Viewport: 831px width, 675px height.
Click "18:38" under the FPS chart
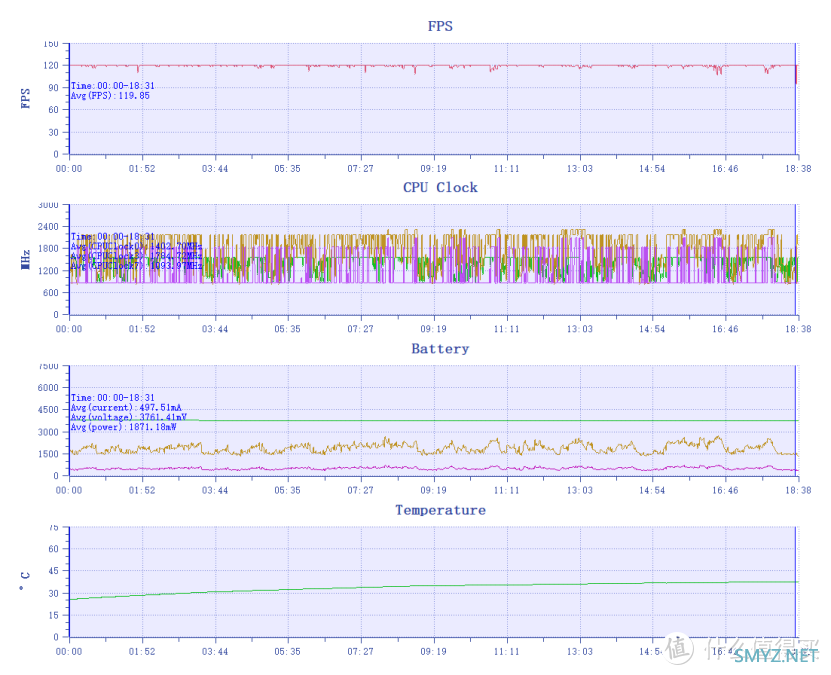798,168
